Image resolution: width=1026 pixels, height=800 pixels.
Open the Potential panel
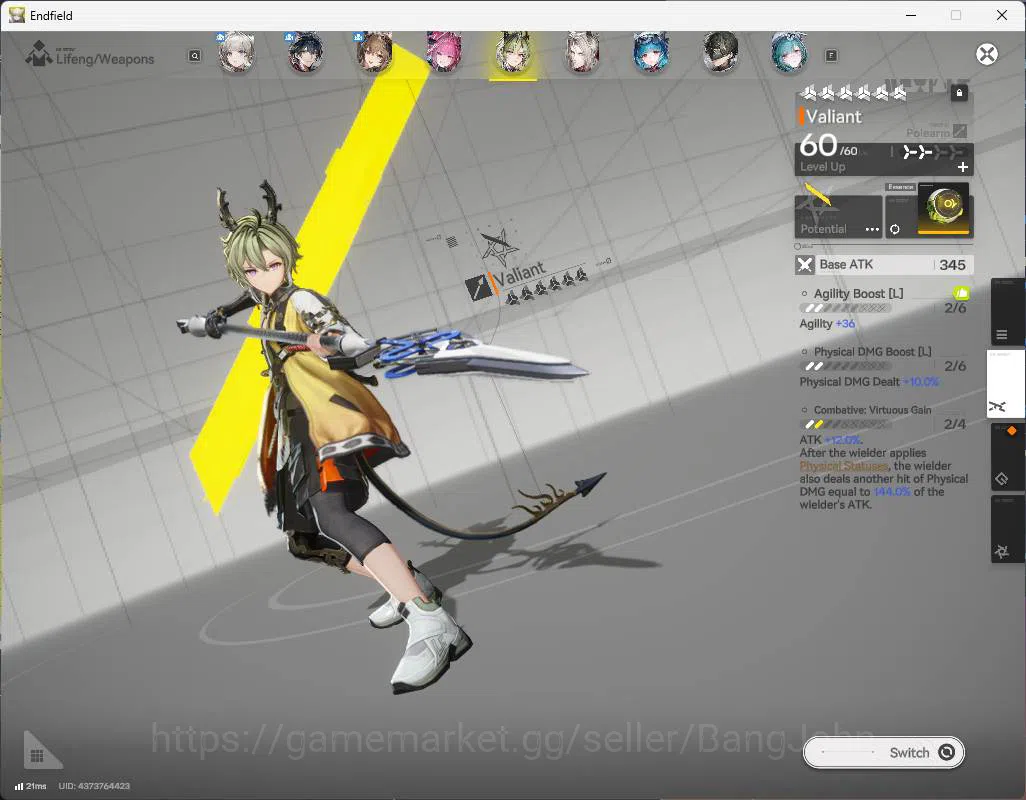coord(838,216)
